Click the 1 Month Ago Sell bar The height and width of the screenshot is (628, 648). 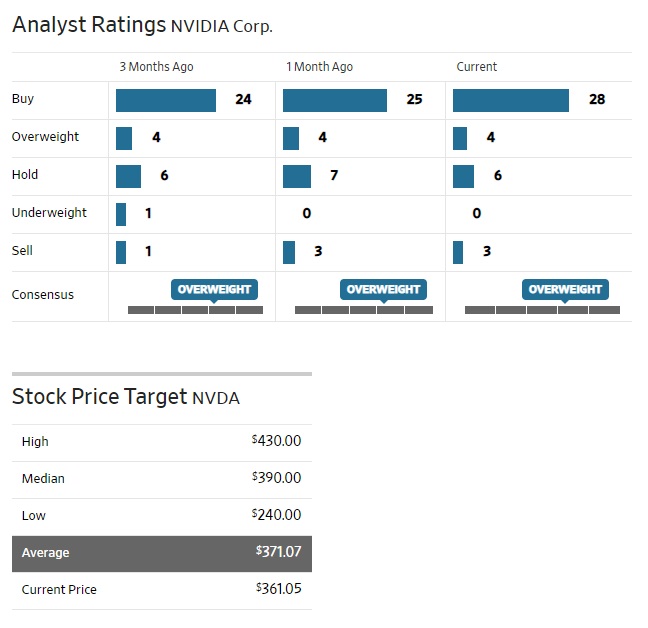point(289,252)
